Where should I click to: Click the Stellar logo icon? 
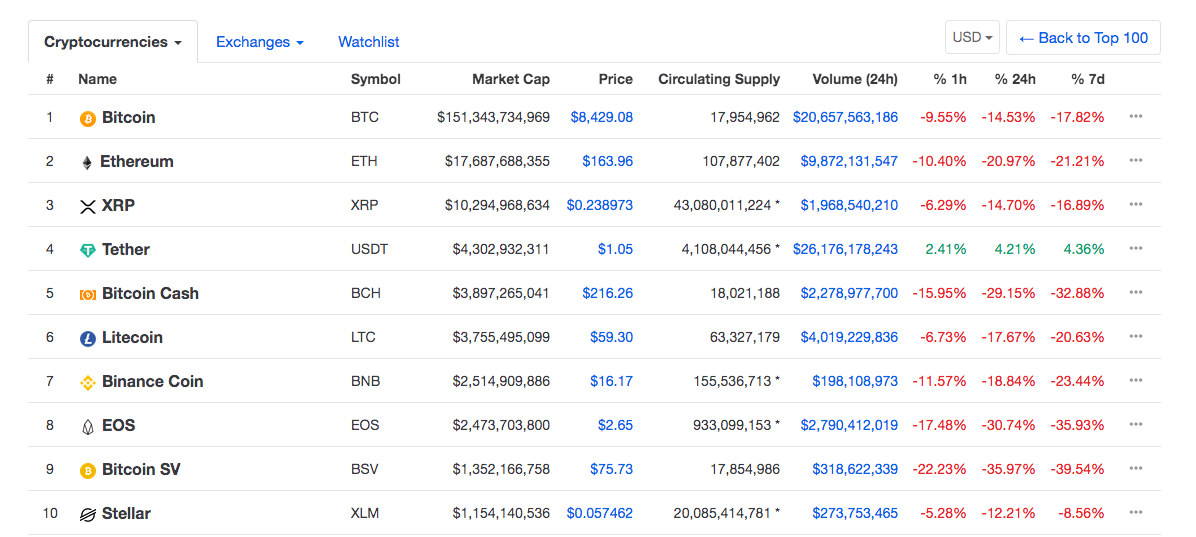coord(88,514)
